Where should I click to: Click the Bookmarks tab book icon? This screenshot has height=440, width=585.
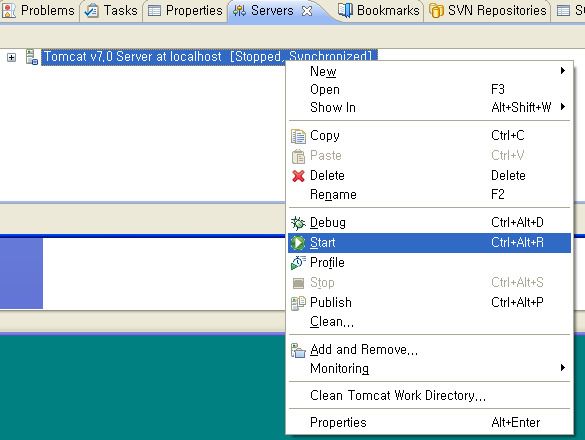(x=345, y=10)
